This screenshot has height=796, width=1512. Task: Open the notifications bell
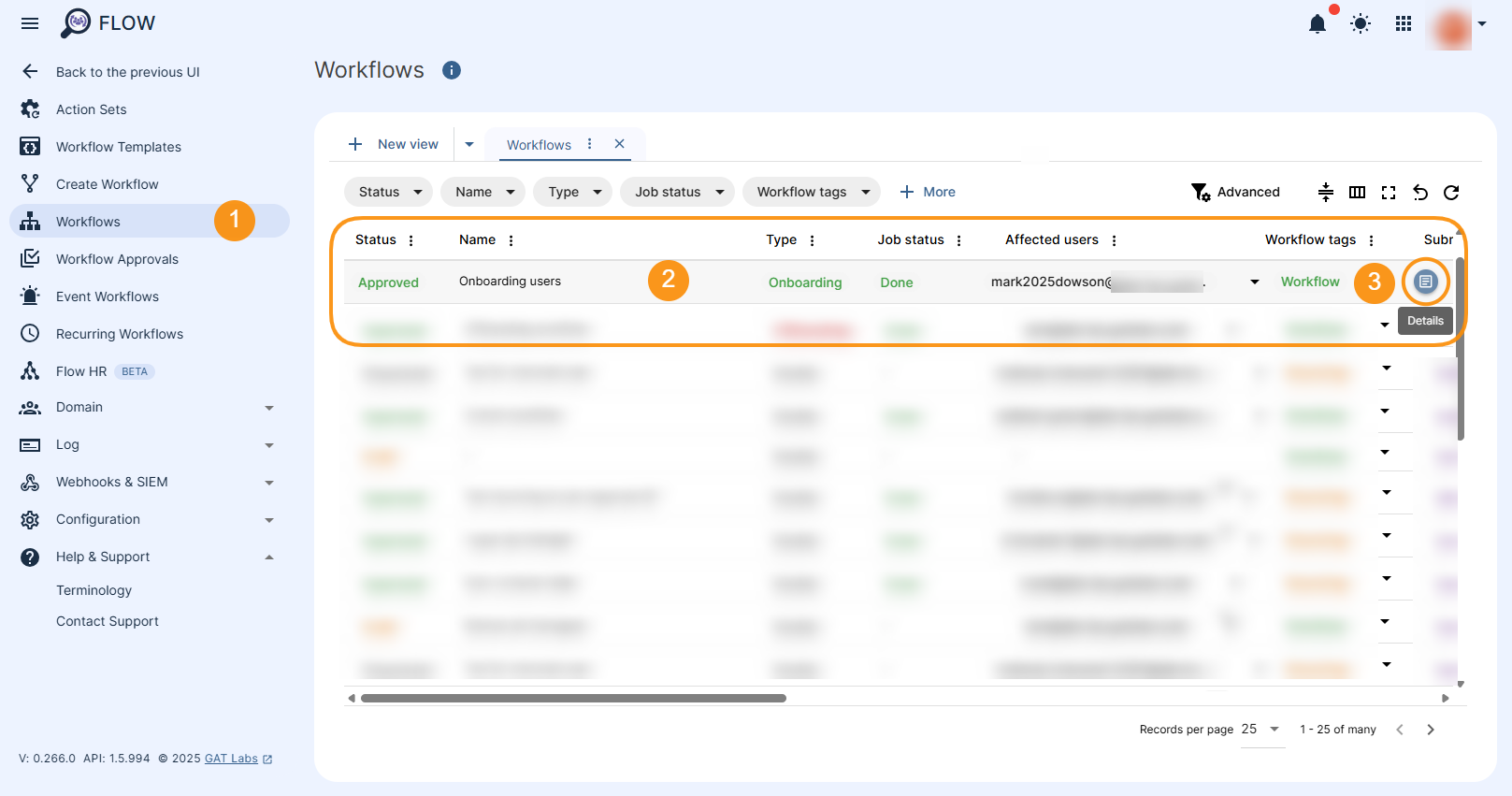[1318, 24]
